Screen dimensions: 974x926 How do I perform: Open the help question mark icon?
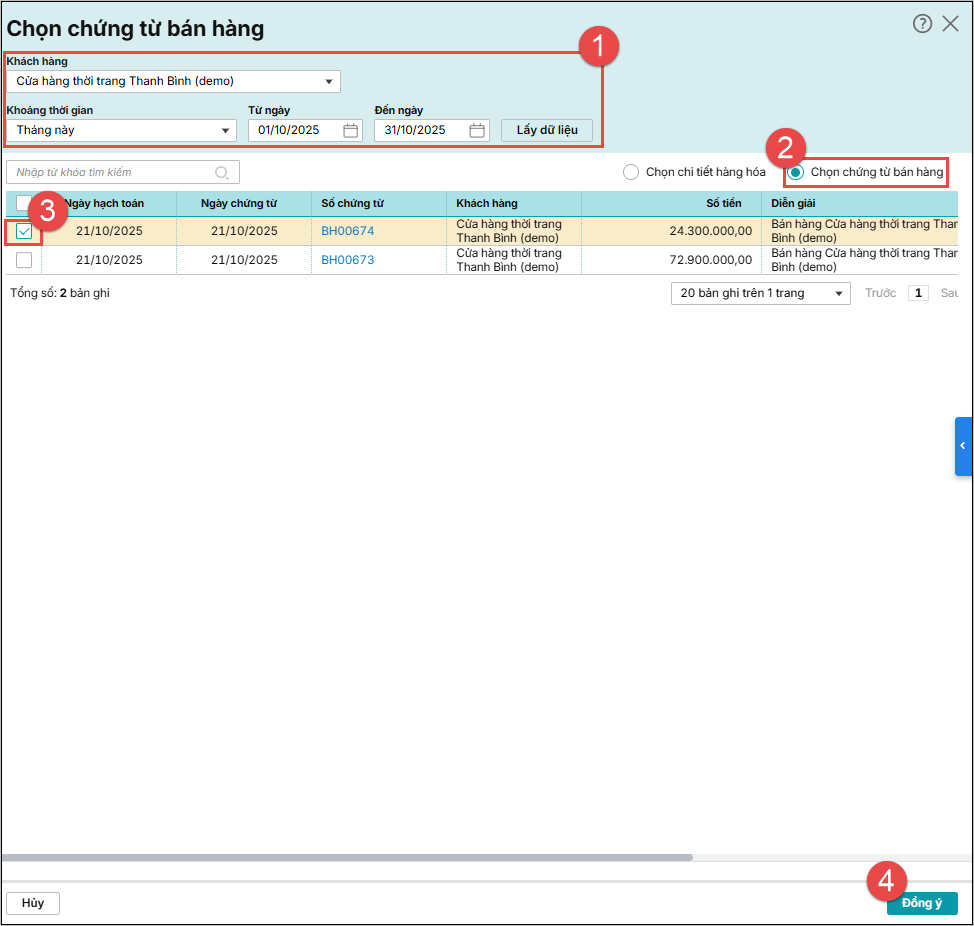click(x=922, y=24)
